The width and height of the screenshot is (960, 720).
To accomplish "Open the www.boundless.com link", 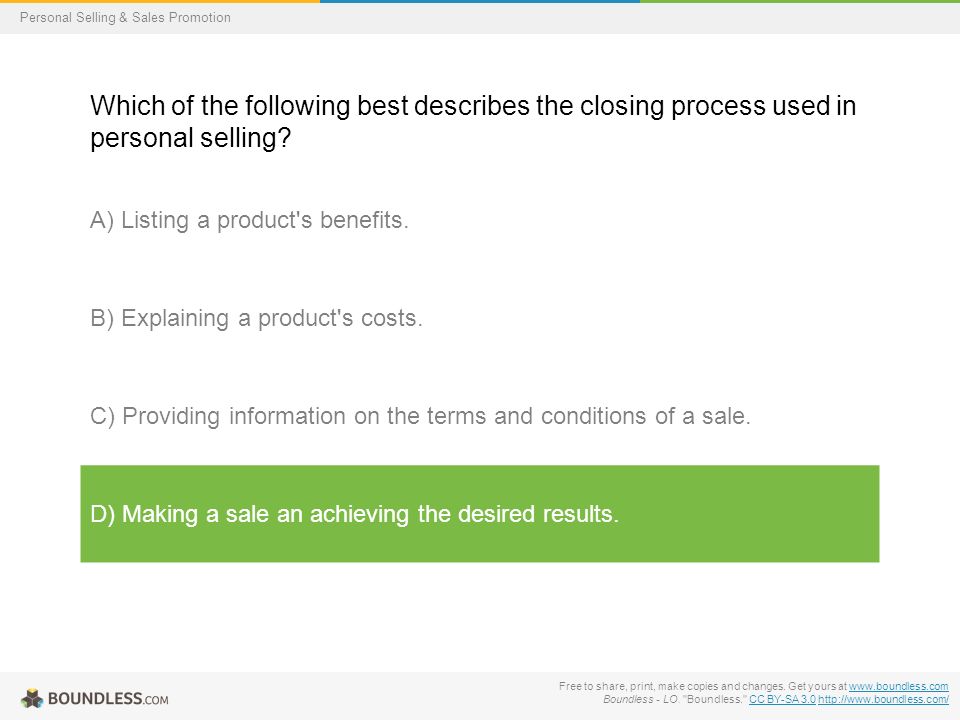I will 898,686.
